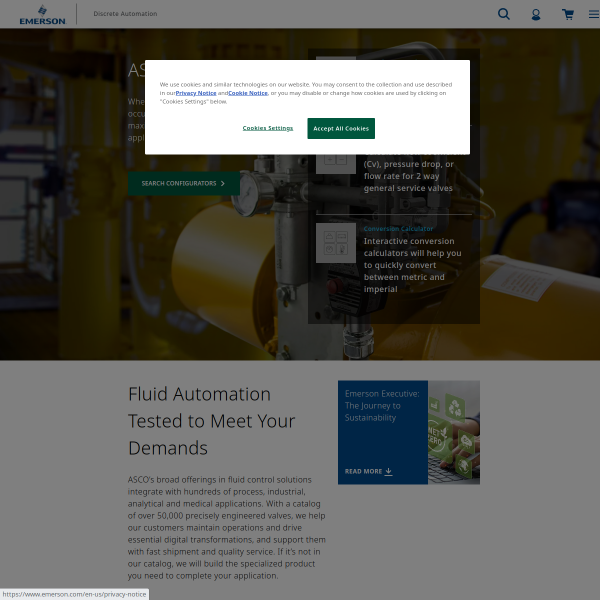Open the hamburger menu

point(594,14)
